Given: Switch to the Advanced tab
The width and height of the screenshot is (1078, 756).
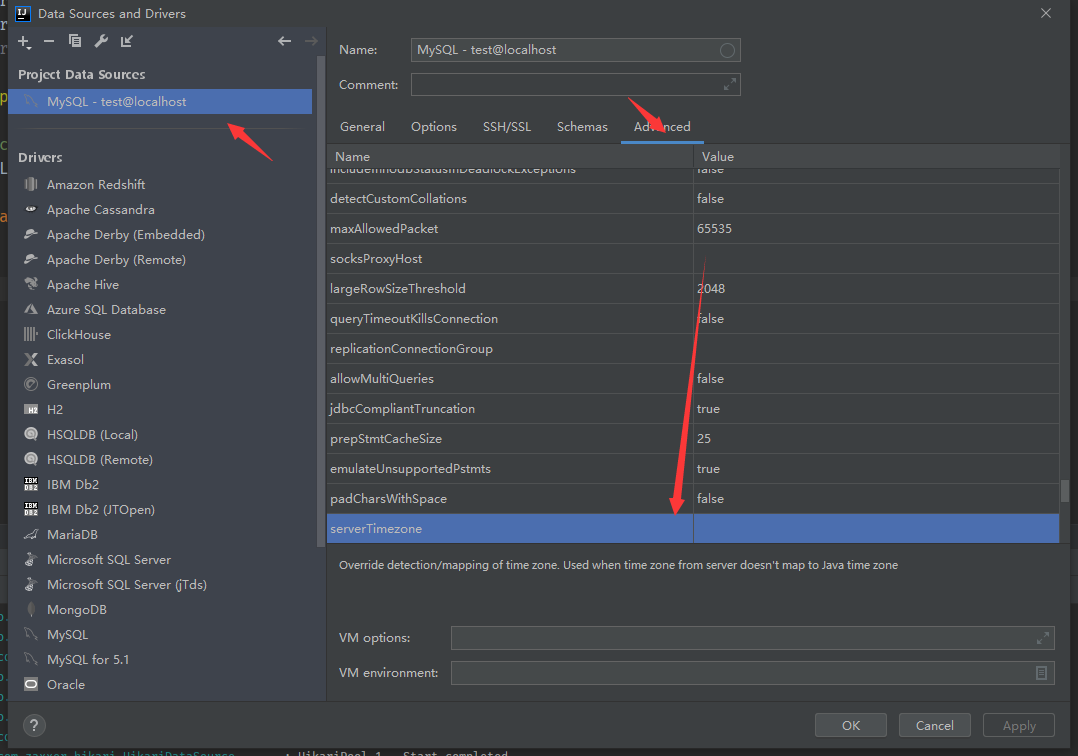Looking at the screenshot, I should (662, 127).
